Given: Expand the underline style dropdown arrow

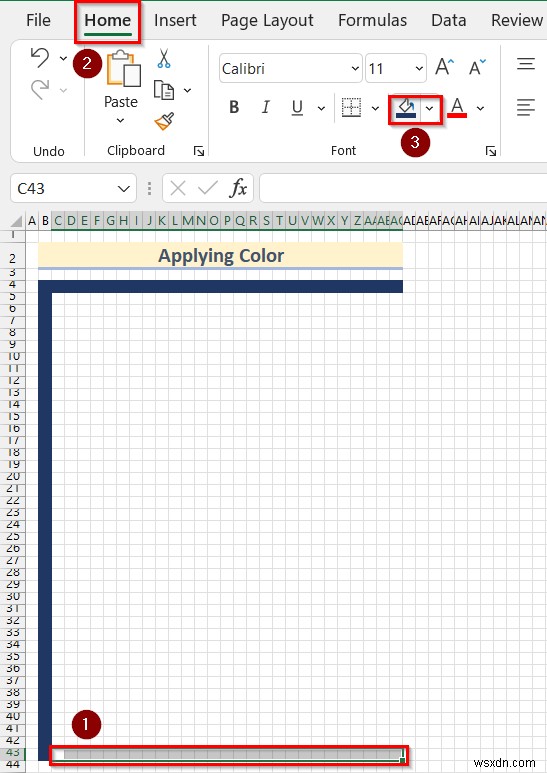Looking at the screenshot, I should point(321,108).
